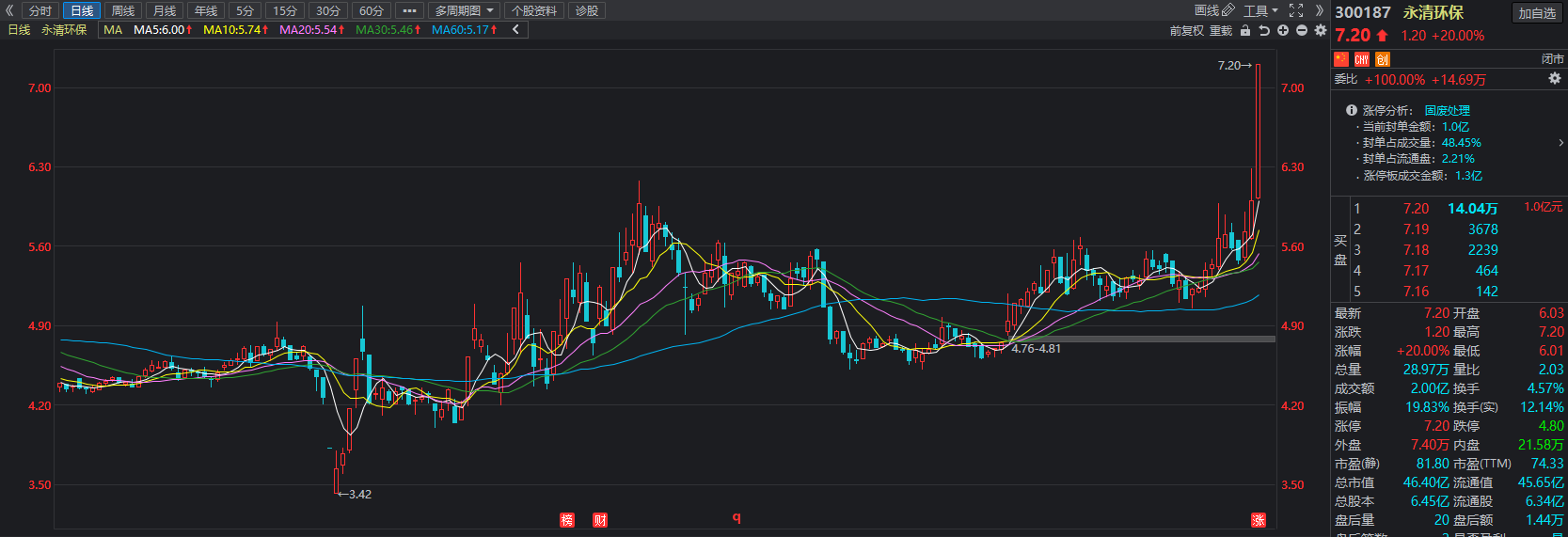Click the info icon beside 涨停分析
This screenshot has height=537, width=1568.
coord(1352,110)
